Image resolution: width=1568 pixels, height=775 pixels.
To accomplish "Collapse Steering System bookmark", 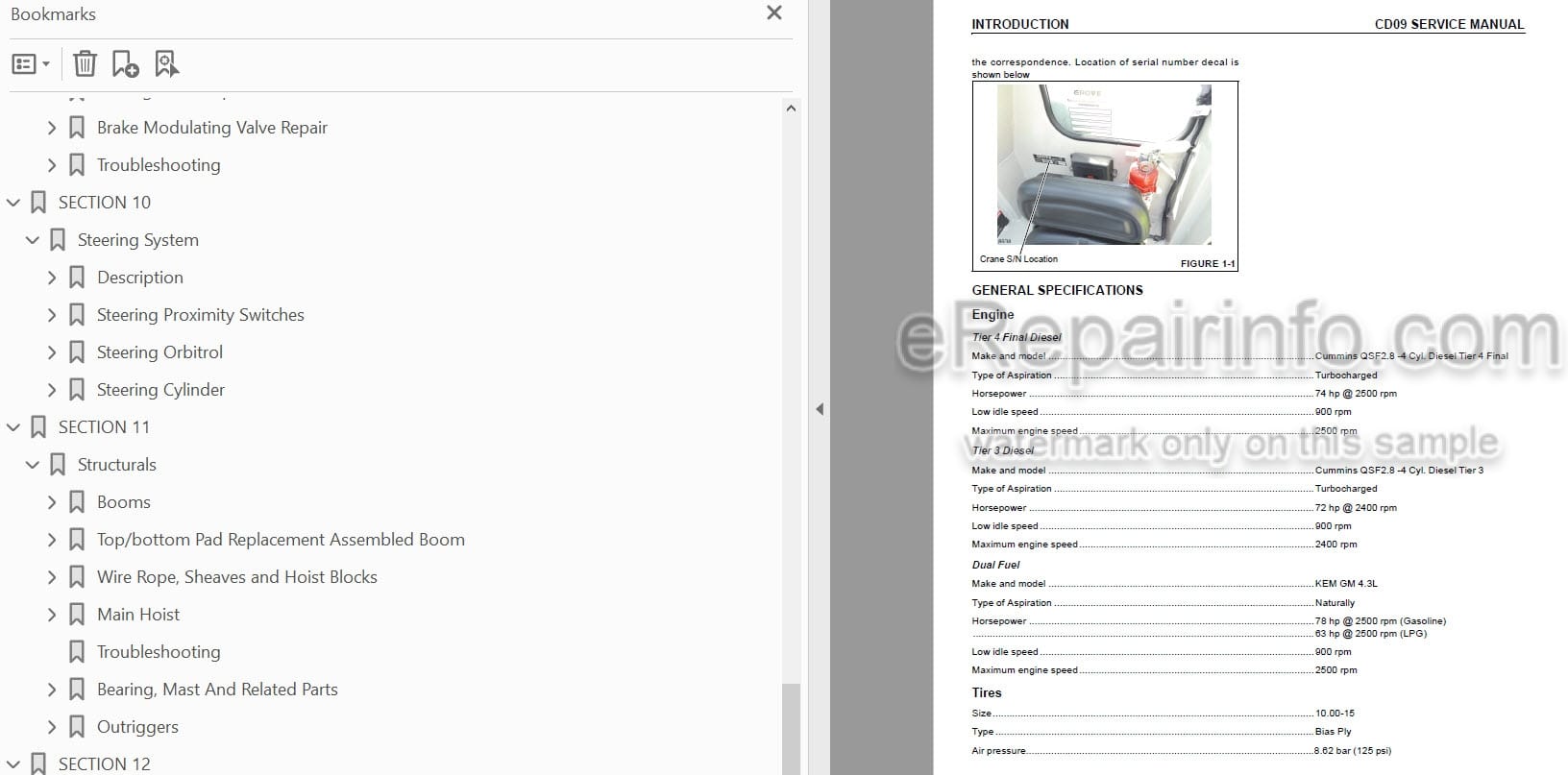I will click(33, 240).
